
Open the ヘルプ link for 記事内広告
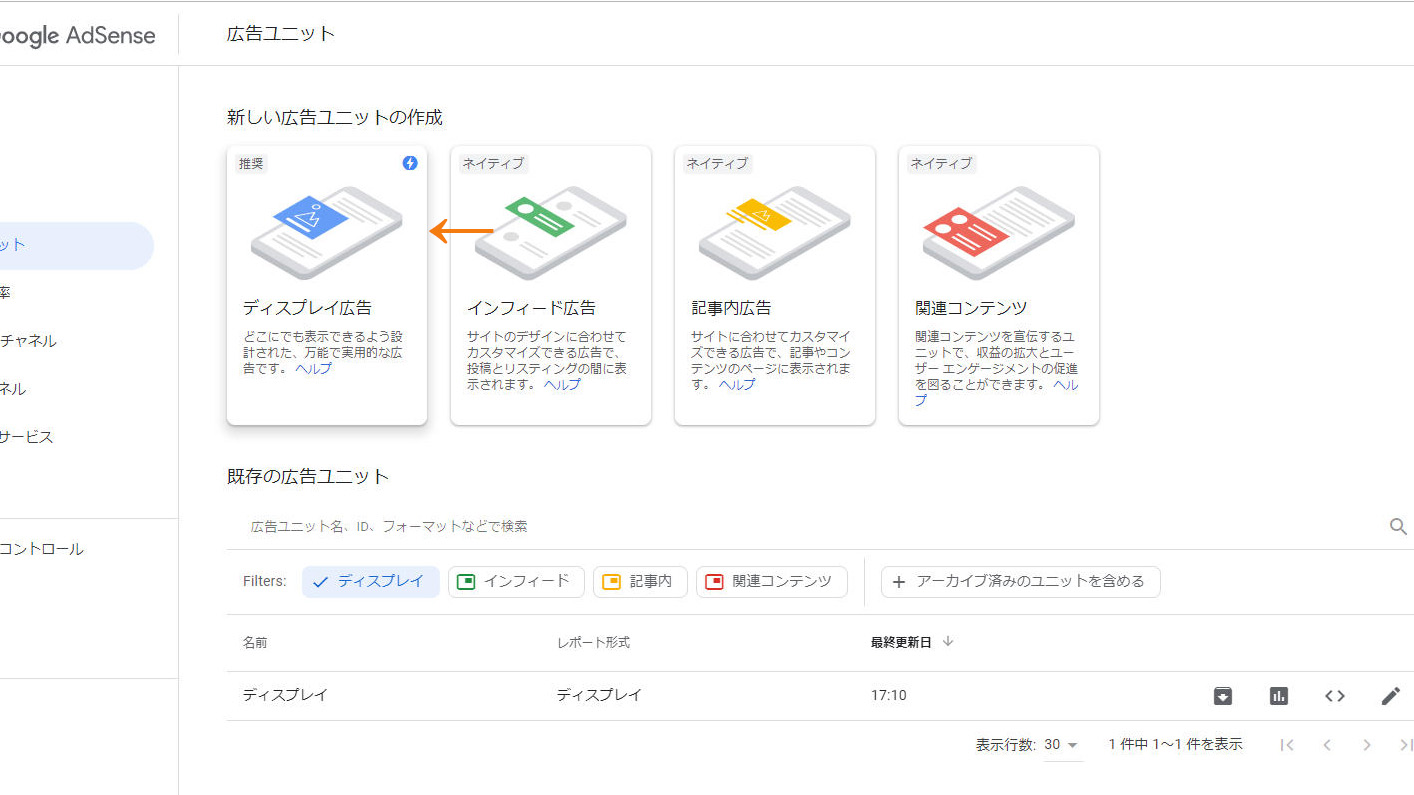(737, 384)
